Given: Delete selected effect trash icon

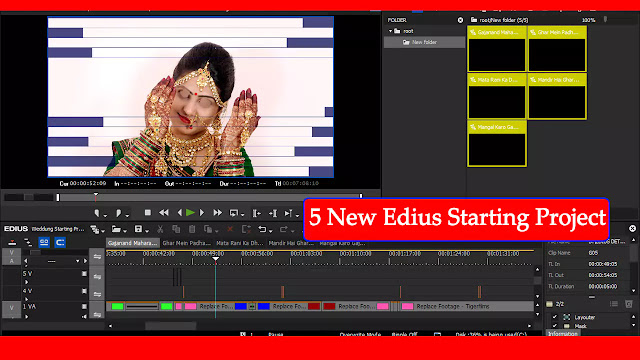Looking at the screenshot, I should tap(629, 304).
